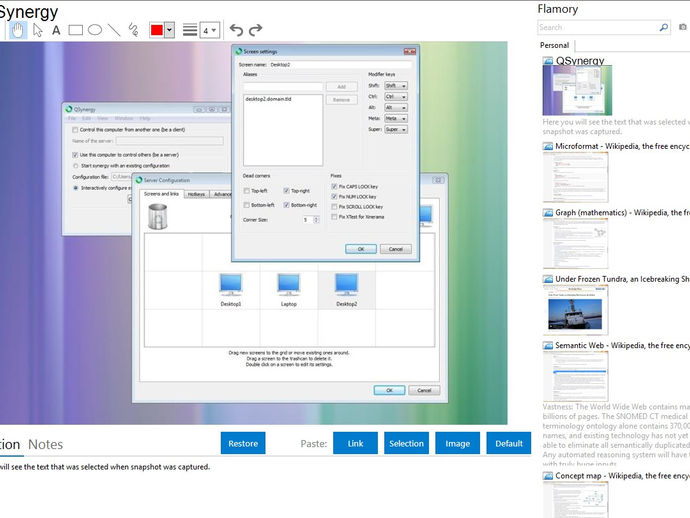
Task: Paste as Link button
Action: click(355, 443)
